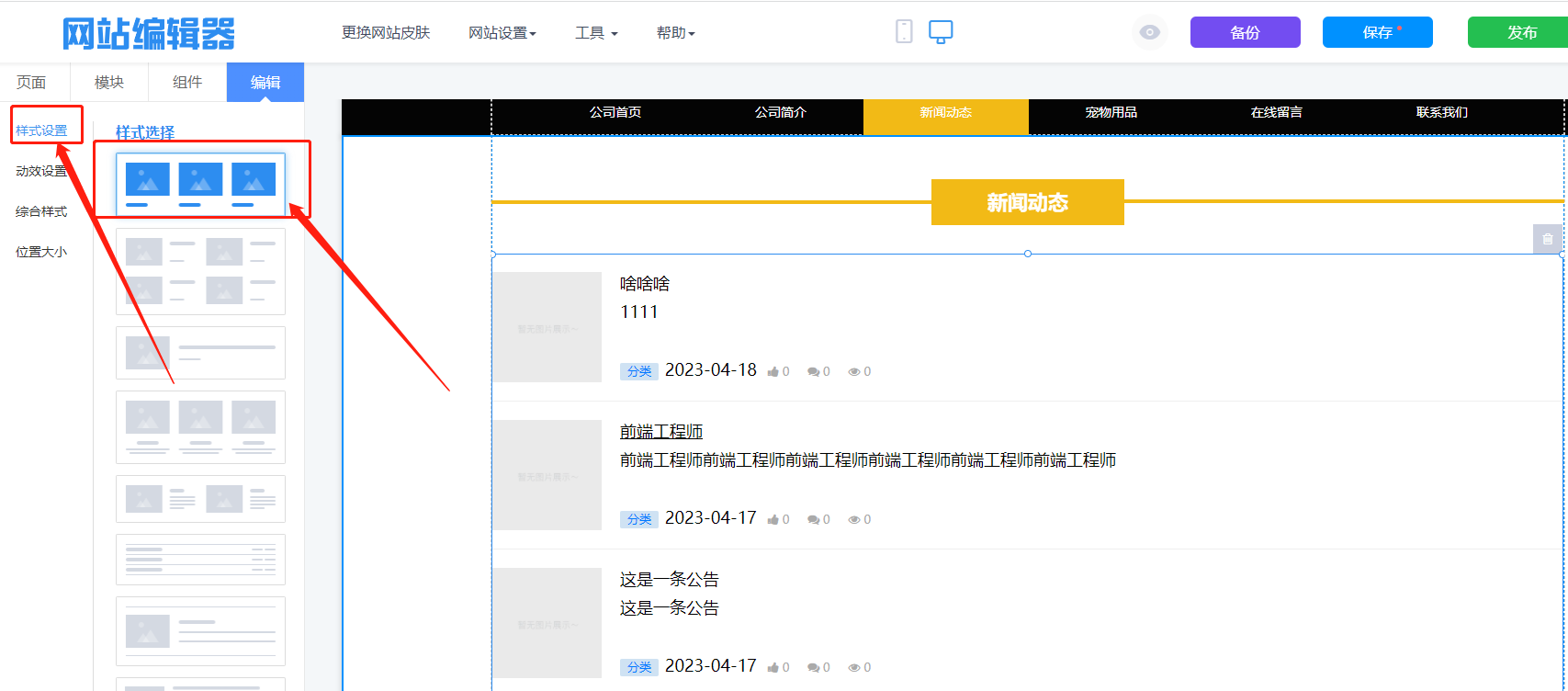Click thumbs-up like icon on 啥啥啥 article
The image size is (1568, 691).
point(773,372)
